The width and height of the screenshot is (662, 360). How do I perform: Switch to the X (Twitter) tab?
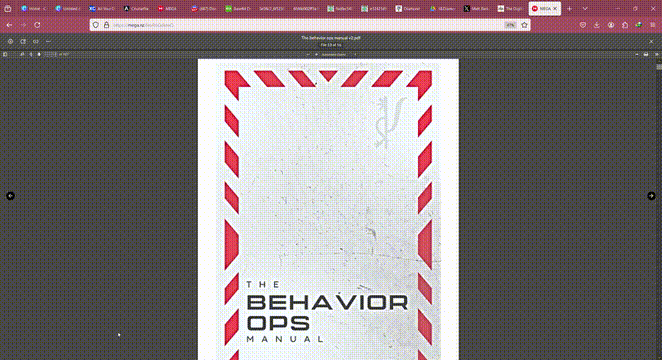pos(477,8)
